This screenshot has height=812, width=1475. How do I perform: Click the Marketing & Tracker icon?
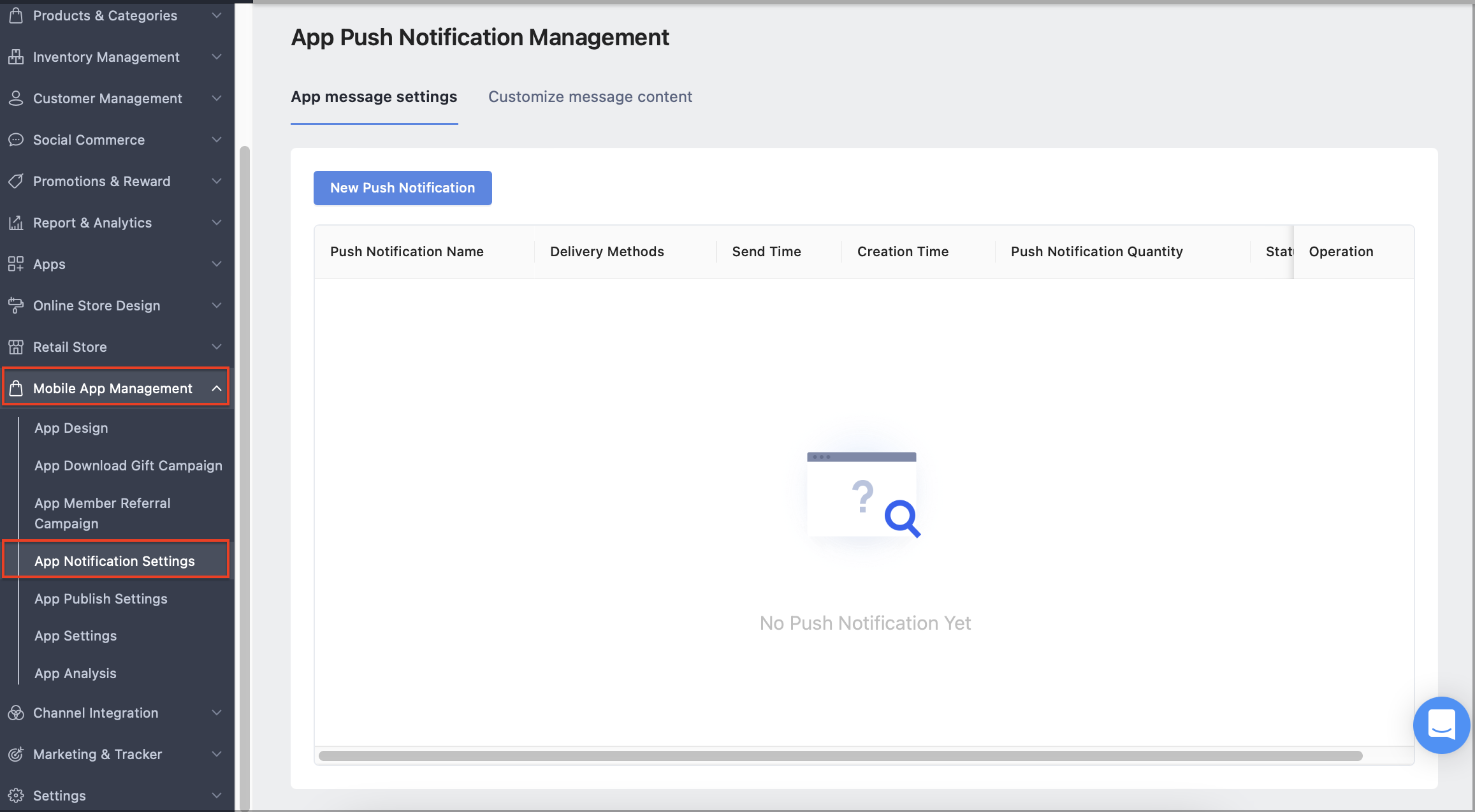point(16,754)
